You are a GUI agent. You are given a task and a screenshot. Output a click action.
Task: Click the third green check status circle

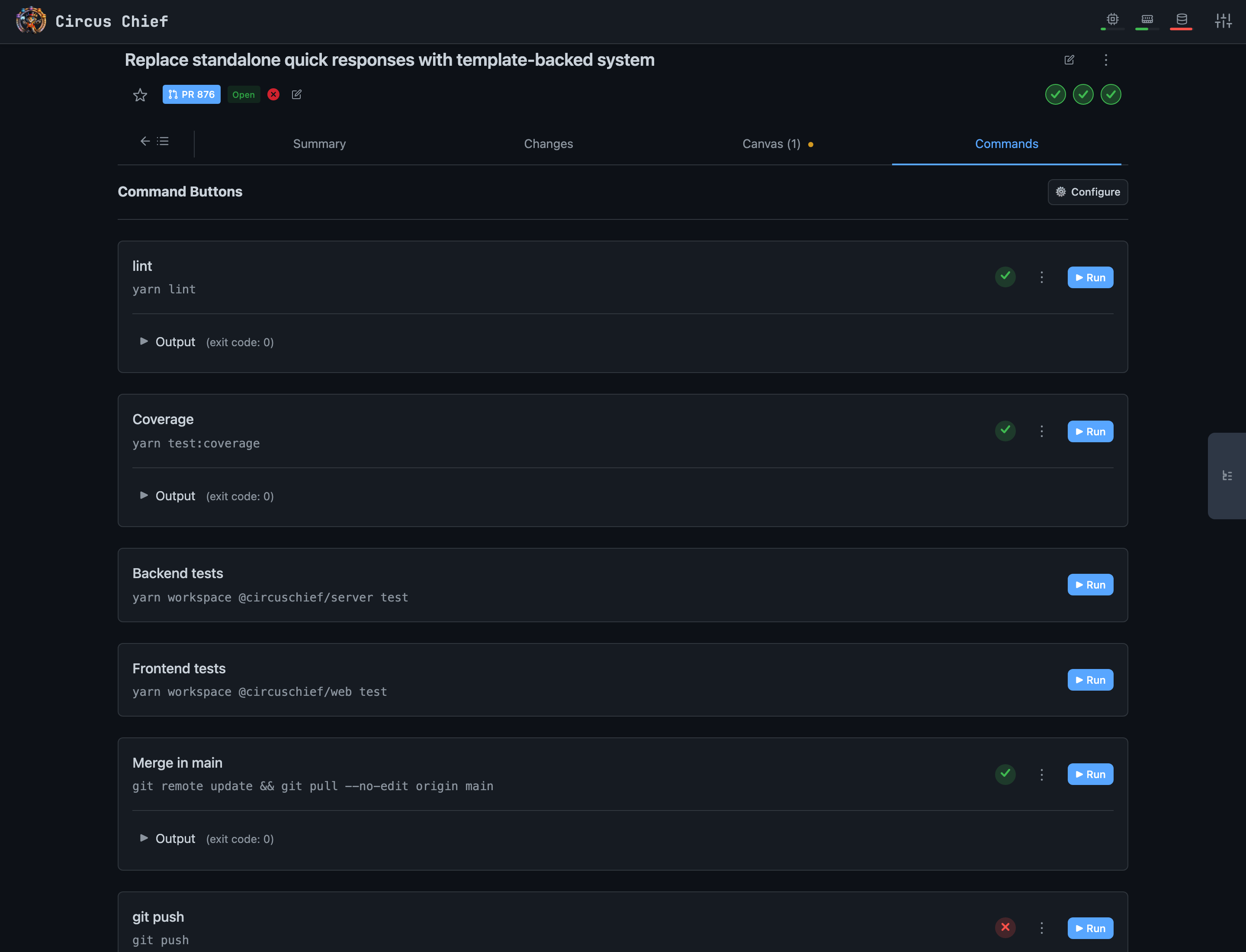(x=1111, y=95)
